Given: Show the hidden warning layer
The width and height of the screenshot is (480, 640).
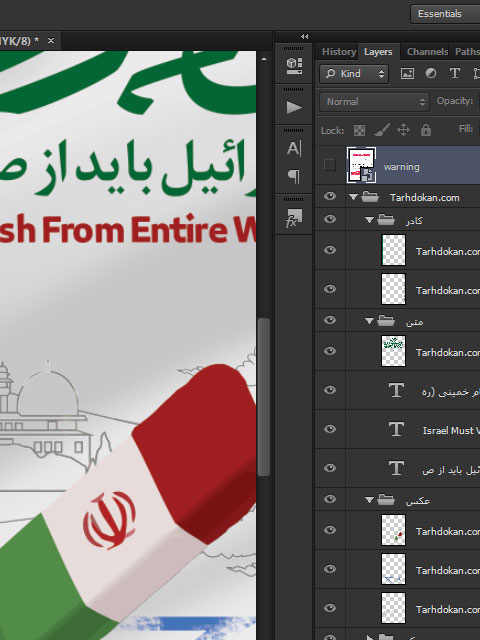Looking at the screenshot, I should click(x=330, y=165).
